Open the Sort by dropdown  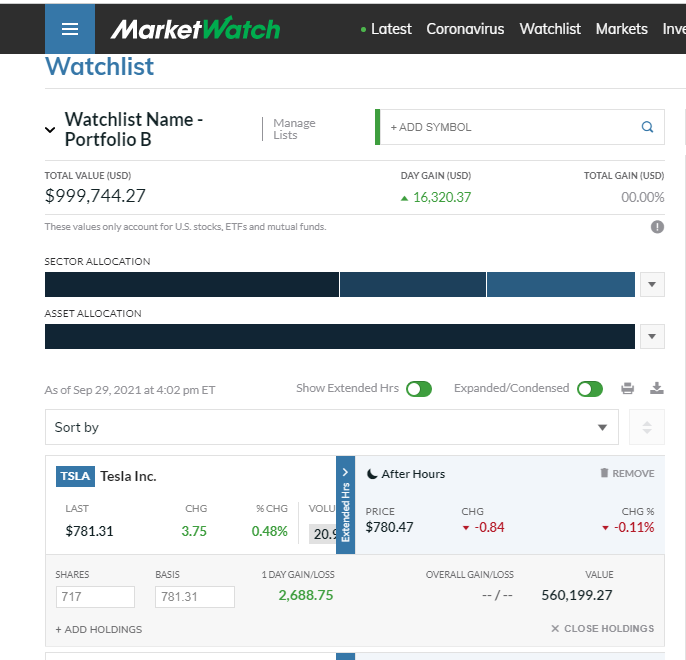click(x=332, y=427)
